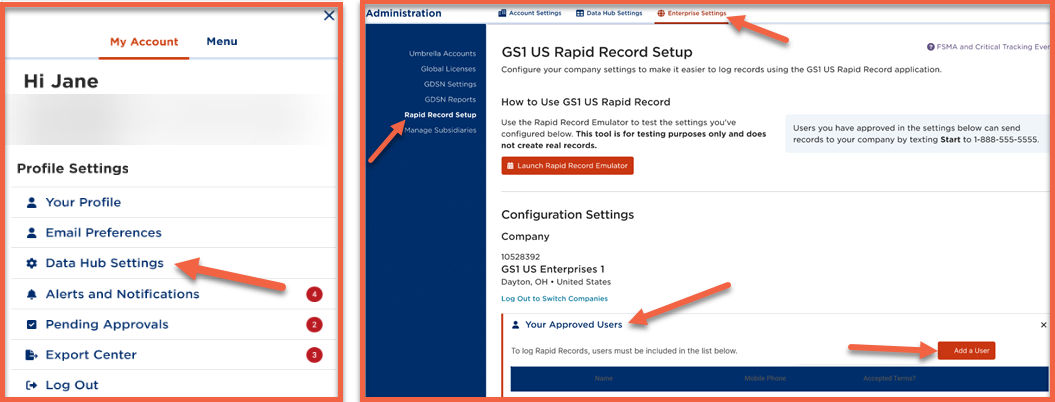Open Umbrella Accounts in sidebar

(442, 53)
